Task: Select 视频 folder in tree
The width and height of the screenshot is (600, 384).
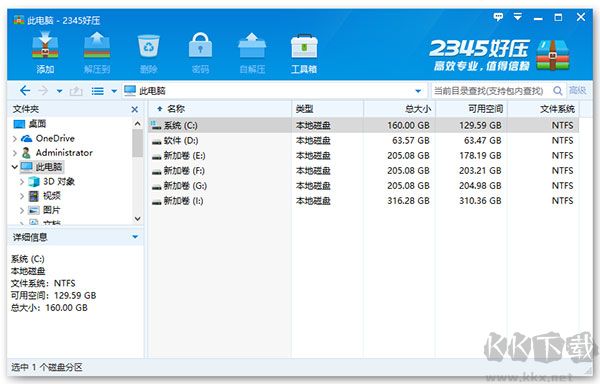Action: pyautogui.click(x=52, y=196)
